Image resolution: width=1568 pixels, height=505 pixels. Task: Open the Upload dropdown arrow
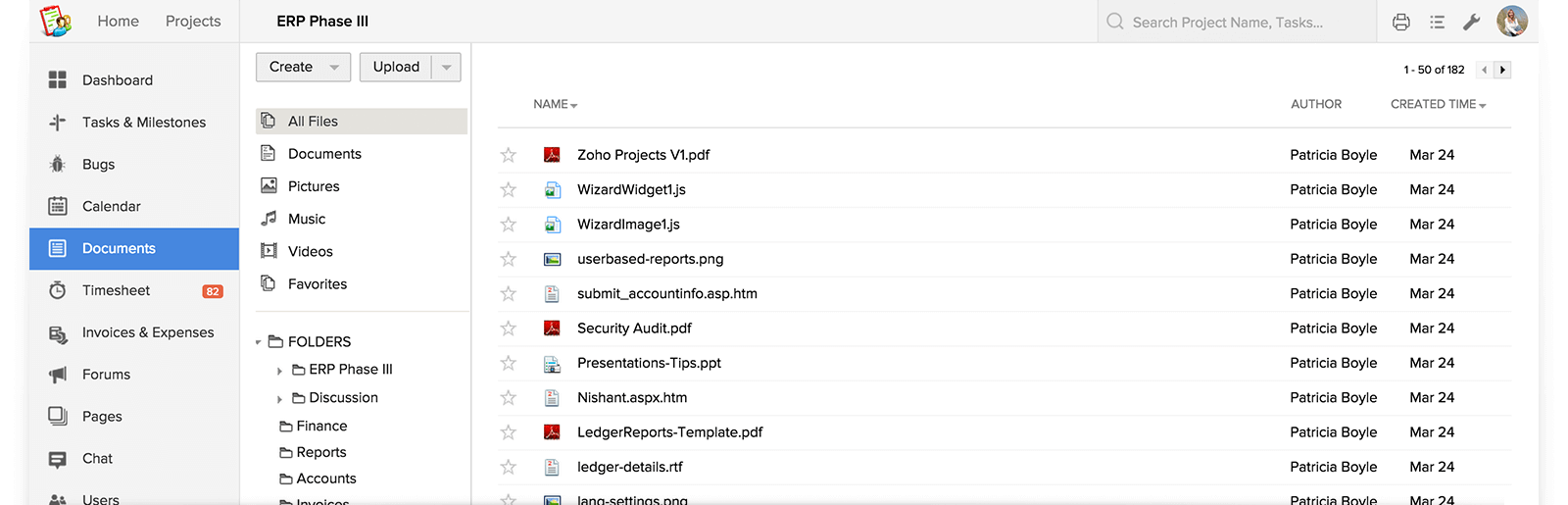pyautogui.click(x=447, y=68)
